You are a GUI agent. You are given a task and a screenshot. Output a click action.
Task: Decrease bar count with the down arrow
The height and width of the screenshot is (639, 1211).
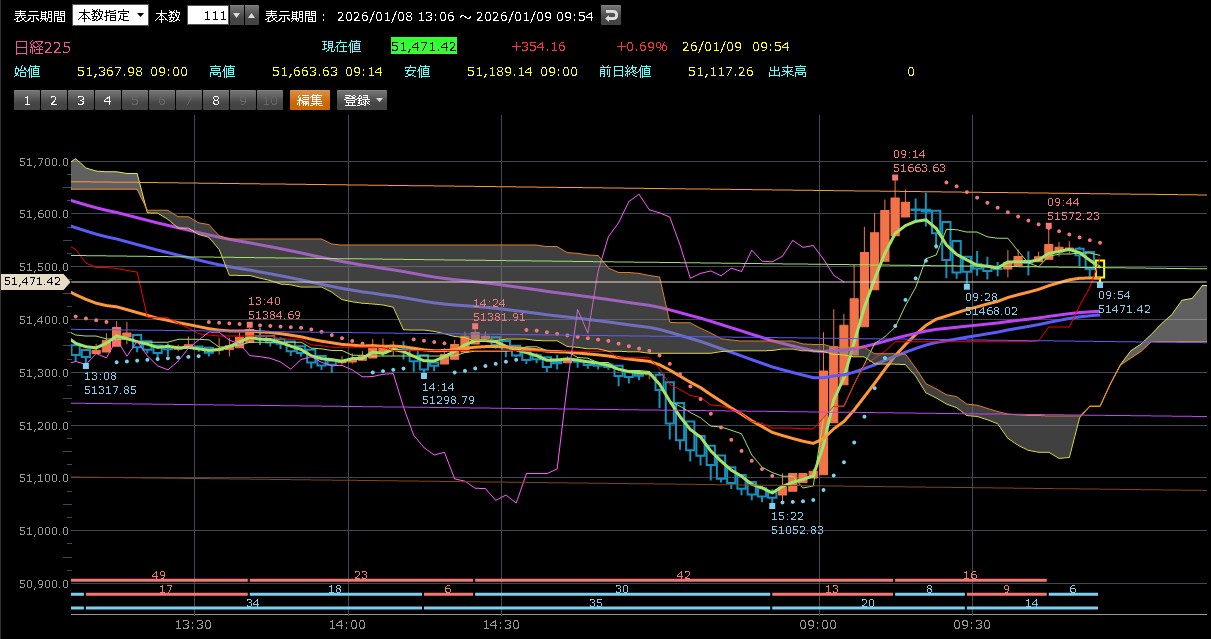point(236,15)
